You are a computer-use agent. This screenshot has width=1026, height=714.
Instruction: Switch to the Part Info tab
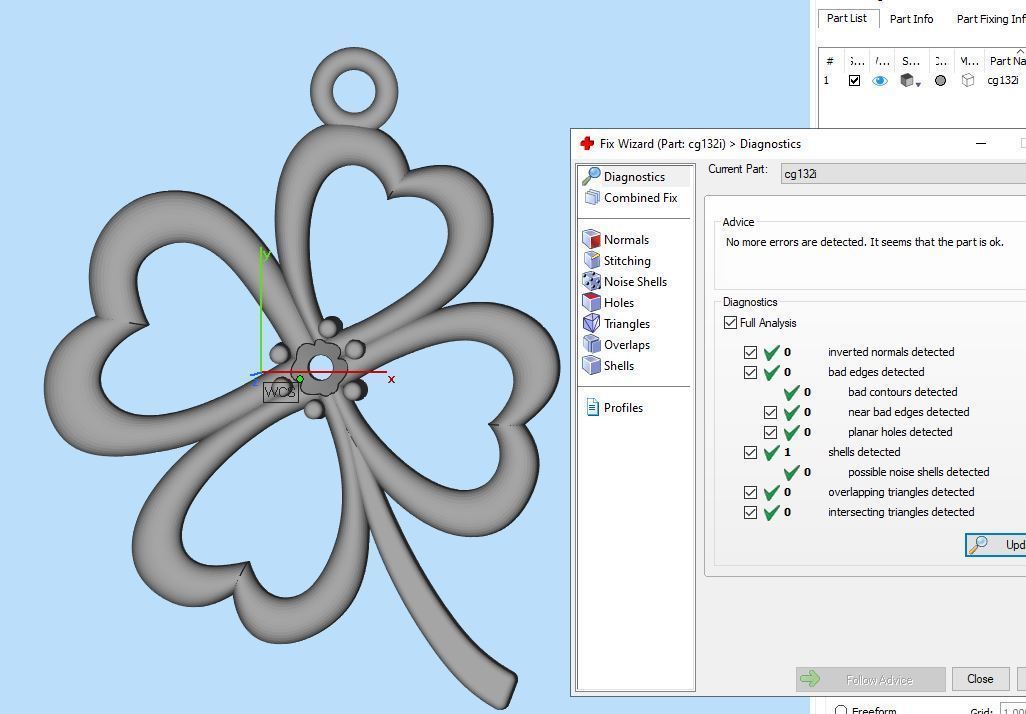(911, 19)
